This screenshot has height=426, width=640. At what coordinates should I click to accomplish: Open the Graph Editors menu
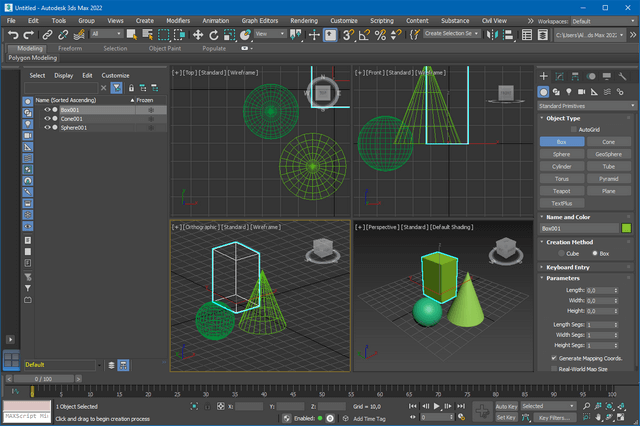[260, 20]
